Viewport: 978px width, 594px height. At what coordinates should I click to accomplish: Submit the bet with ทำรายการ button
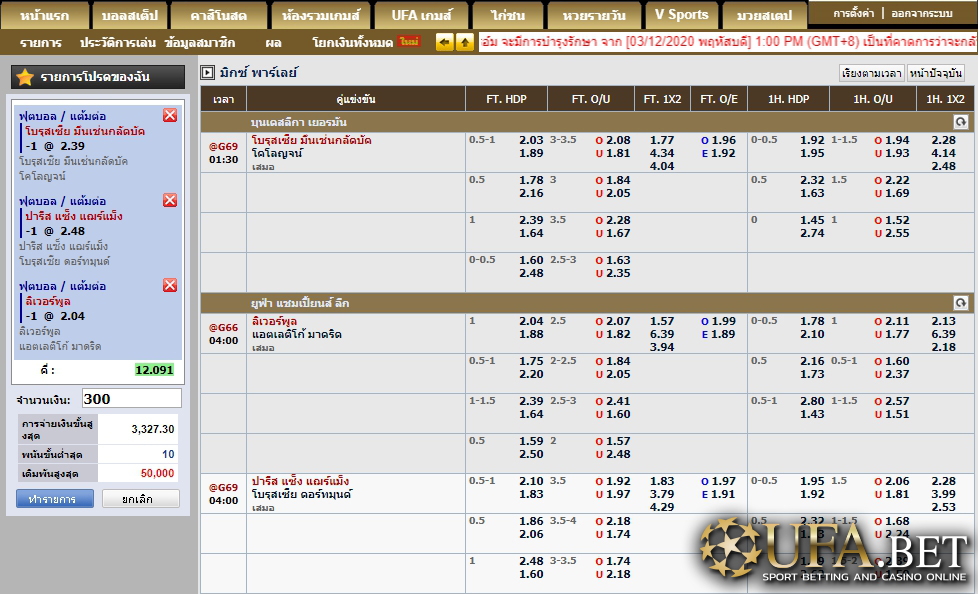55,499
